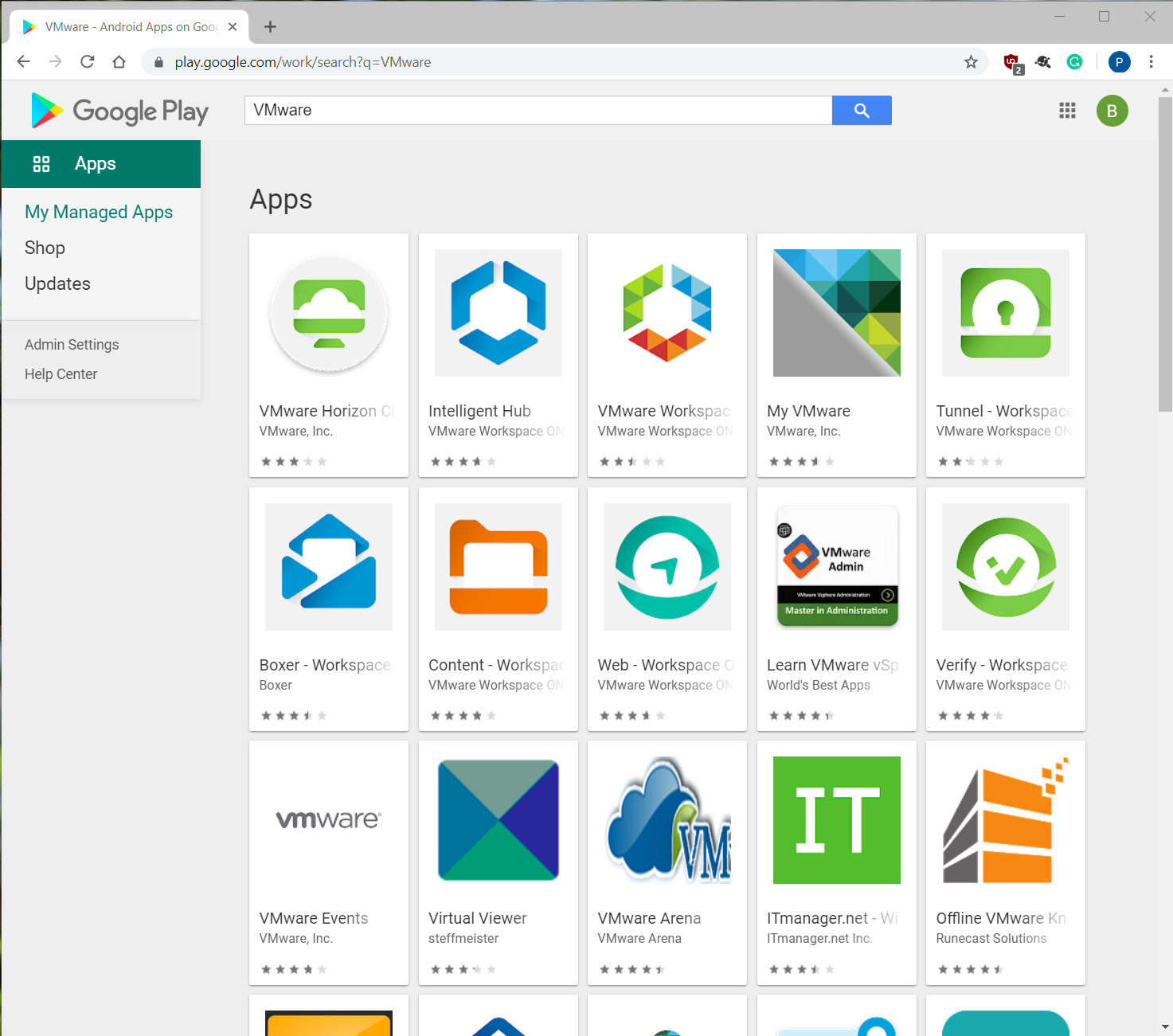Open the Intelligent Hub app icon
The width and height of the screenshot is (1173, 1036).
(x=499, y=313)
